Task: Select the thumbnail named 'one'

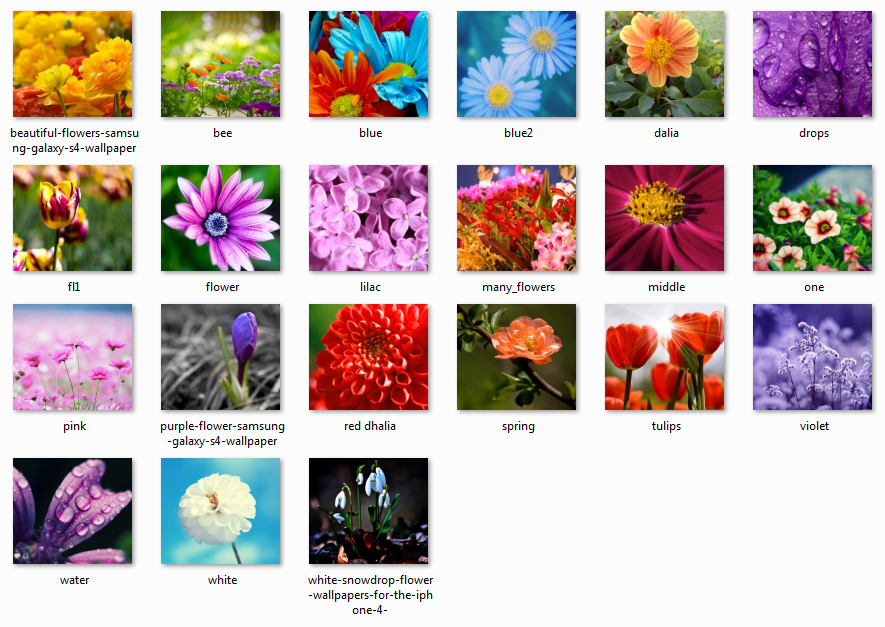Action: 812,219
